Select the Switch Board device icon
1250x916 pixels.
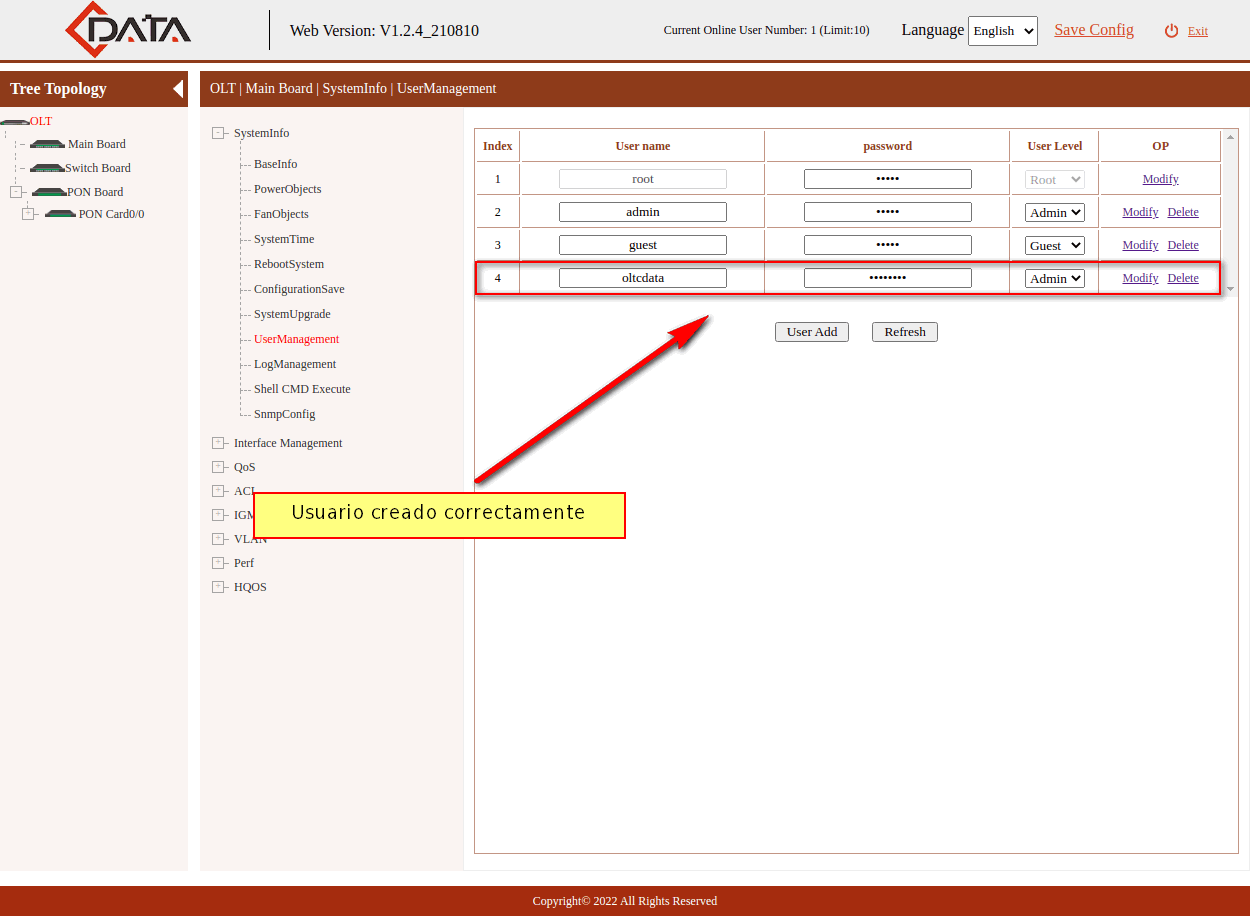pyautogui.click(x=46, y=169)
